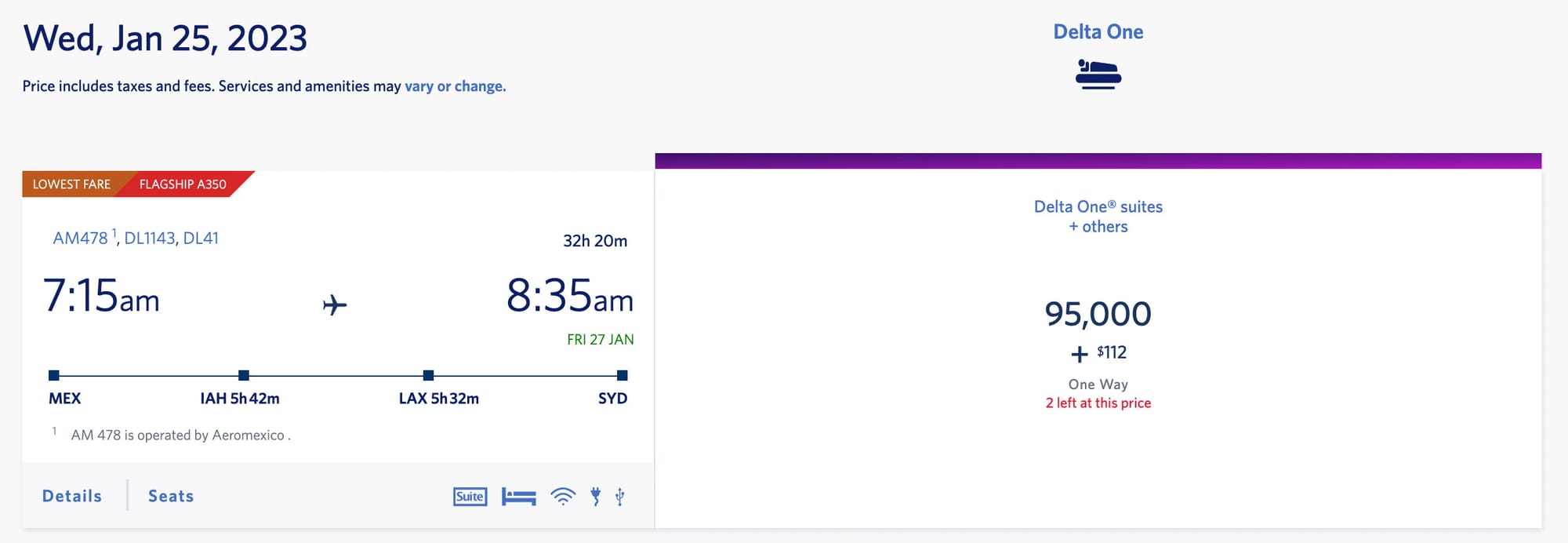Open flight Details
Screen dimensions: 1568x543
(71, 495)
